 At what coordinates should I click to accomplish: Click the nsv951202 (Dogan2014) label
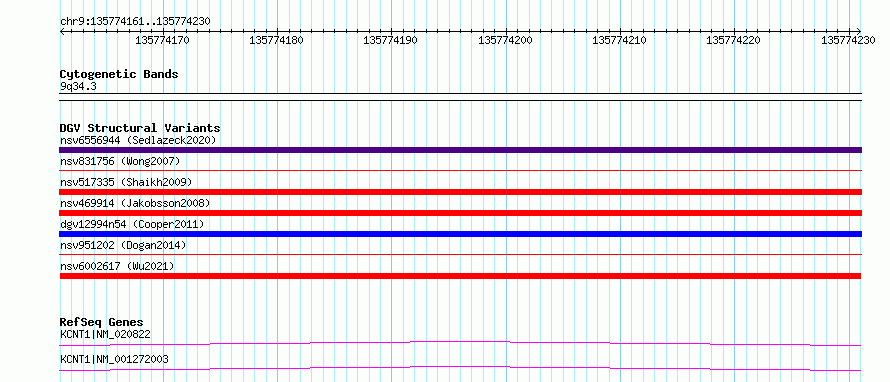coord(123,245)
